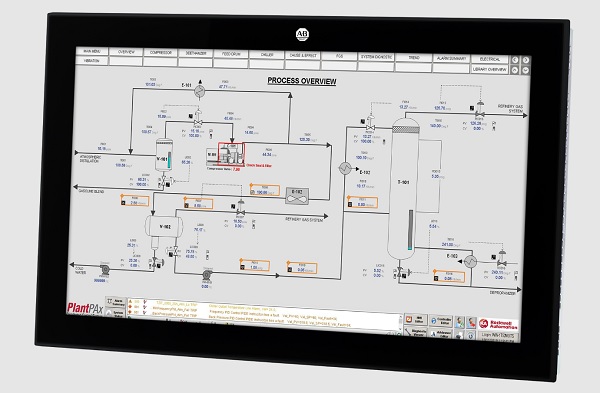Click the navigate-down arrow icon
600x393 pixels.
pyautogui.click(x=526, y=70)
